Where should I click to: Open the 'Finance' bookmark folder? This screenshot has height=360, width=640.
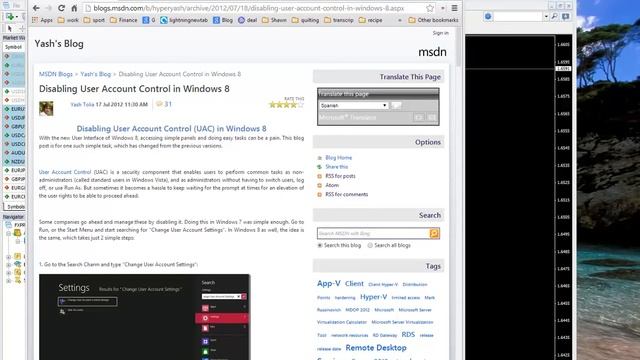[124, 20]
